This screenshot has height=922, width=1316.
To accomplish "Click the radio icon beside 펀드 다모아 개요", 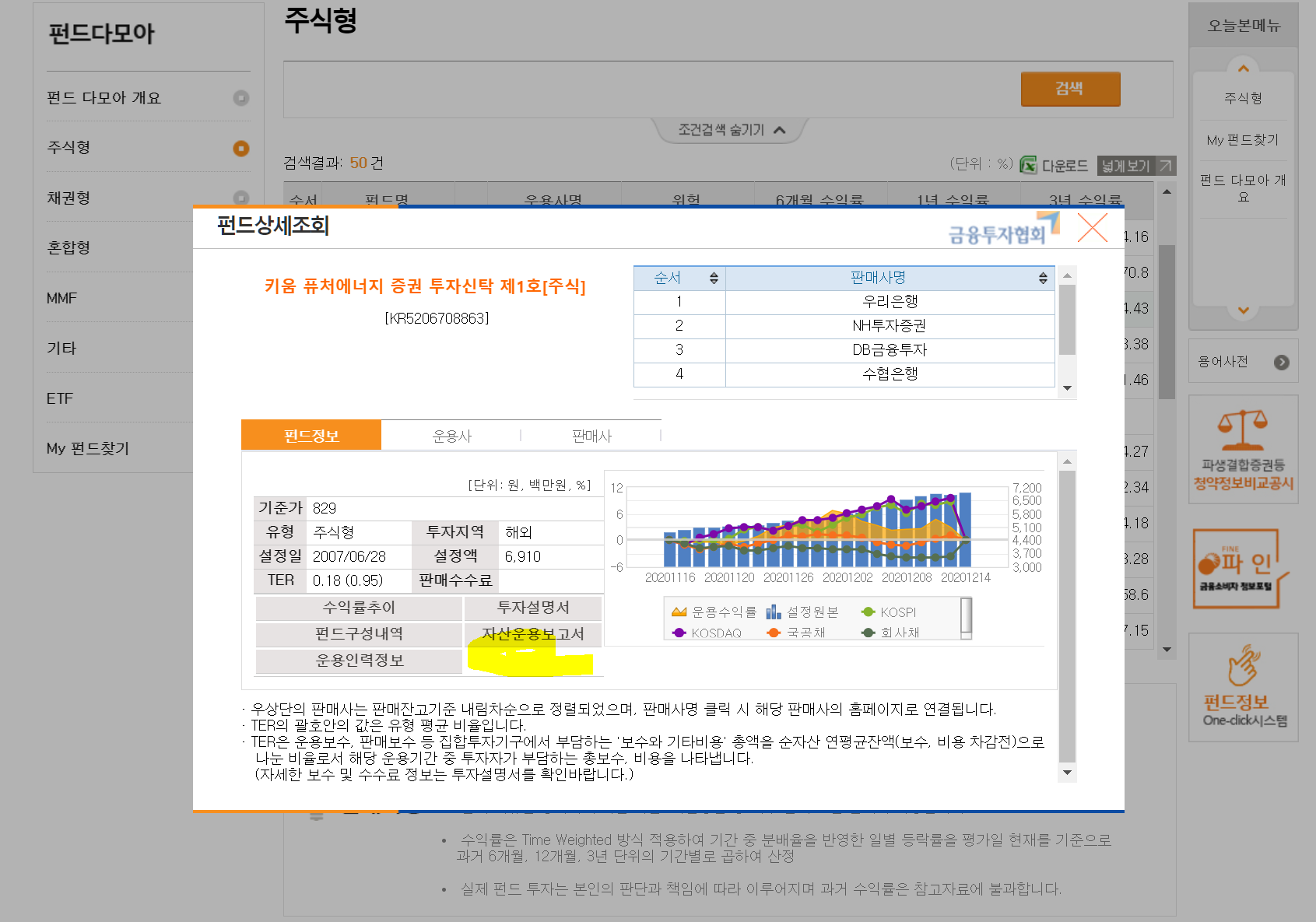I will tap(241, 98).
